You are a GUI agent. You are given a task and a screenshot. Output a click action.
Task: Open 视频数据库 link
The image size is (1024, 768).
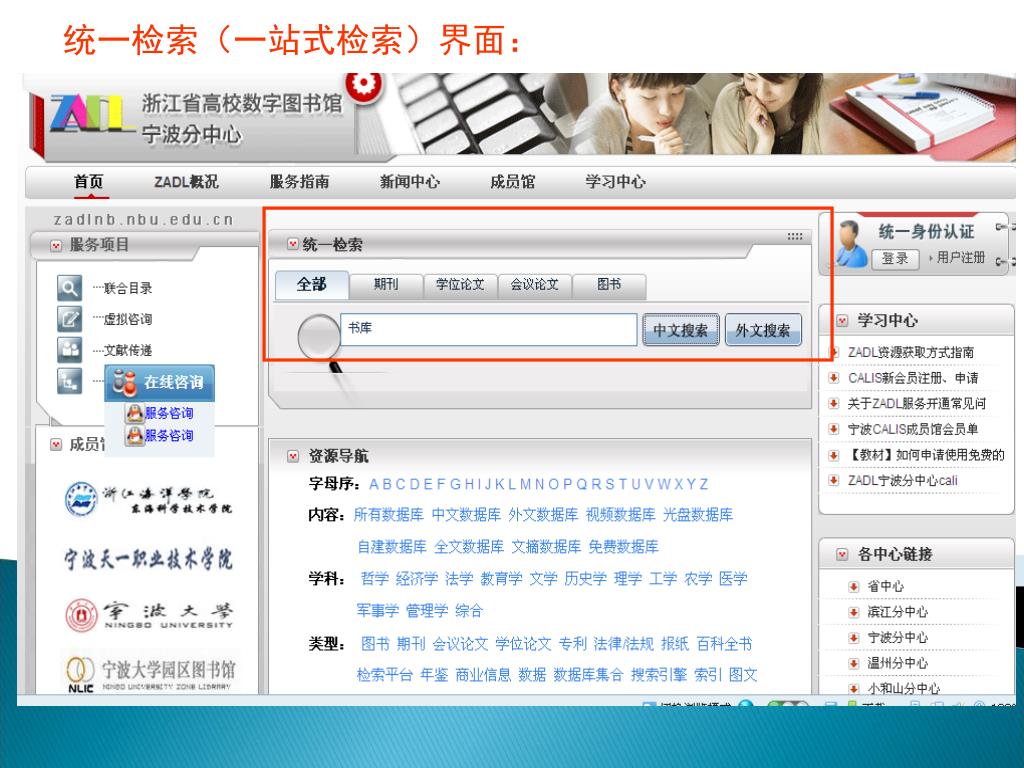click(x=620, y=515)
